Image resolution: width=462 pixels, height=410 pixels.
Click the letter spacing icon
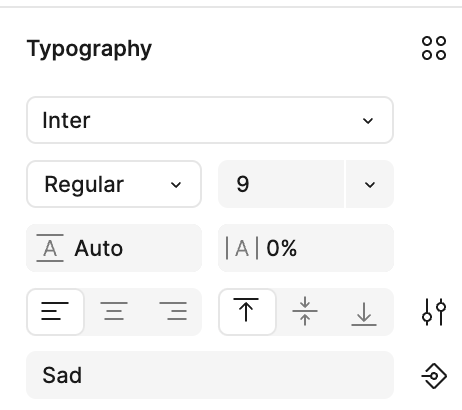(242, 248)
